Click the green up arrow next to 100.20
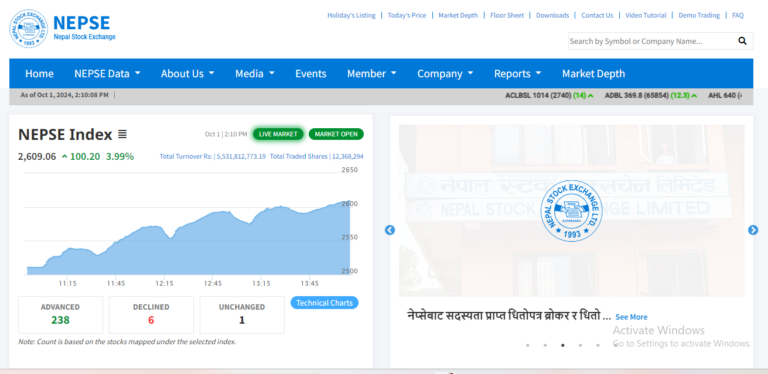The image size is (768, 374). point(65,157)
